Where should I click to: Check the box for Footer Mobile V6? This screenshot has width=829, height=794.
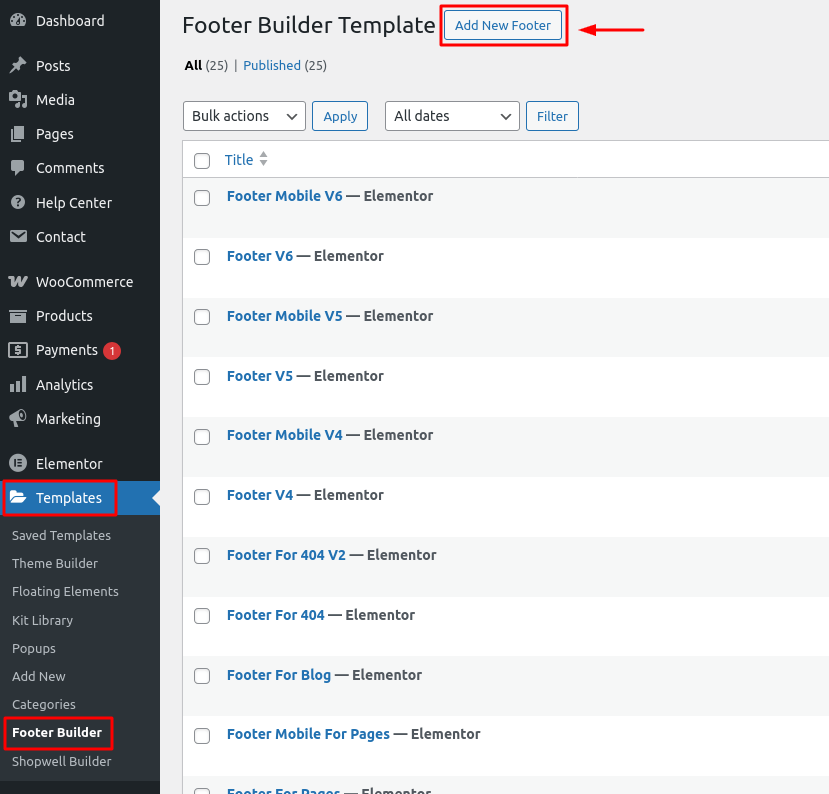202,198
